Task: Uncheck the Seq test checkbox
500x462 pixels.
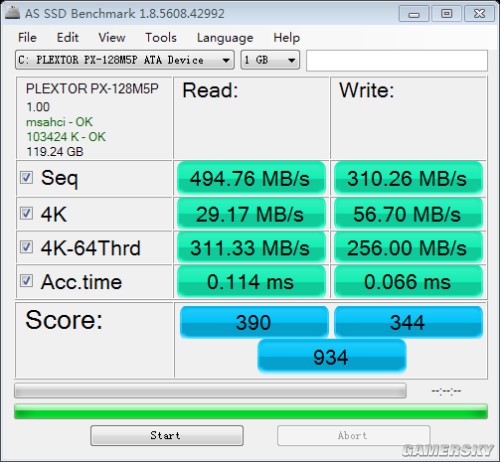Action: pos(26,178)
